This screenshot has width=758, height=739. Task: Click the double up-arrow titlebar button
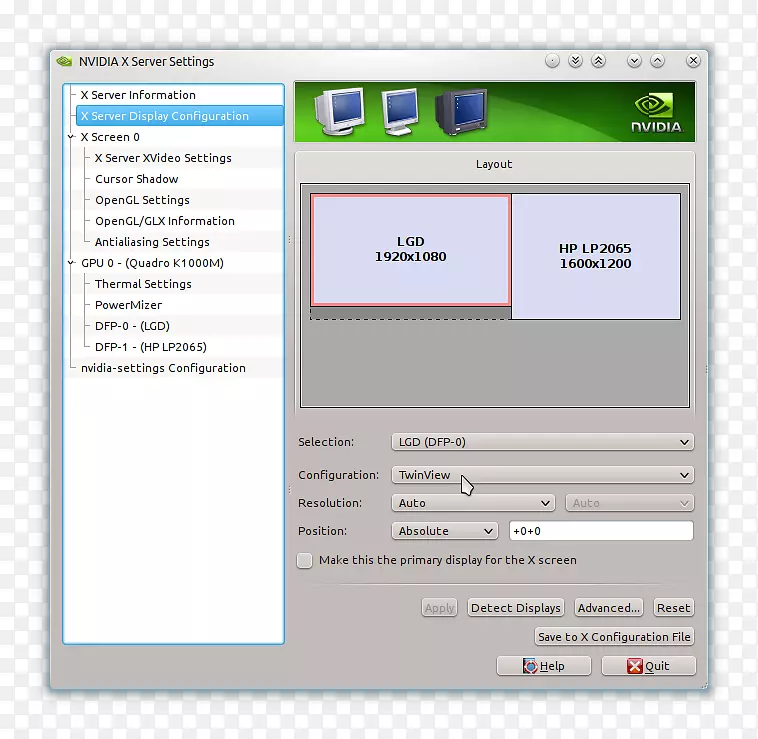tap(598, 61)
